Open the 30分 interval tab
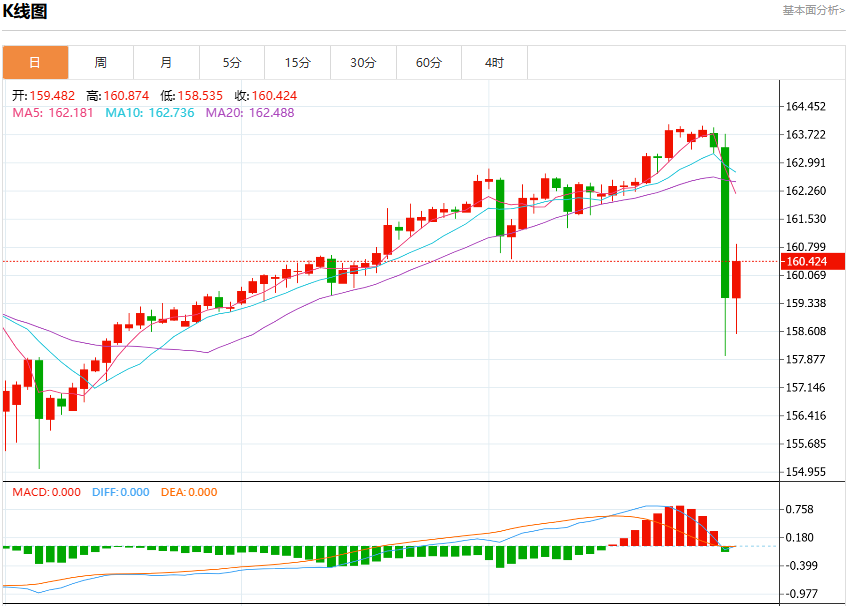The width and height of the screenshot is (855, 606). click(x=364, y=63)
